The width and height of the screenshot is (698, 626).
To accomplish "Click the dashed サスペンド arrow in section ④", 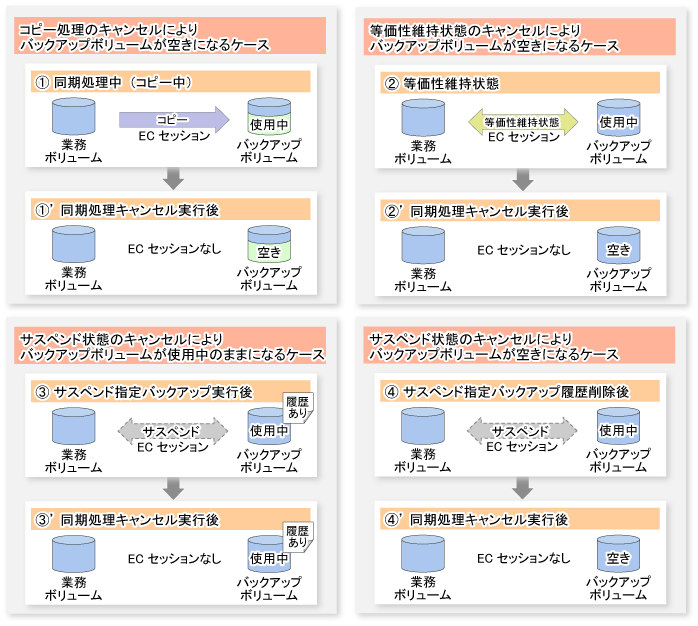I will [x=521, y=431].
